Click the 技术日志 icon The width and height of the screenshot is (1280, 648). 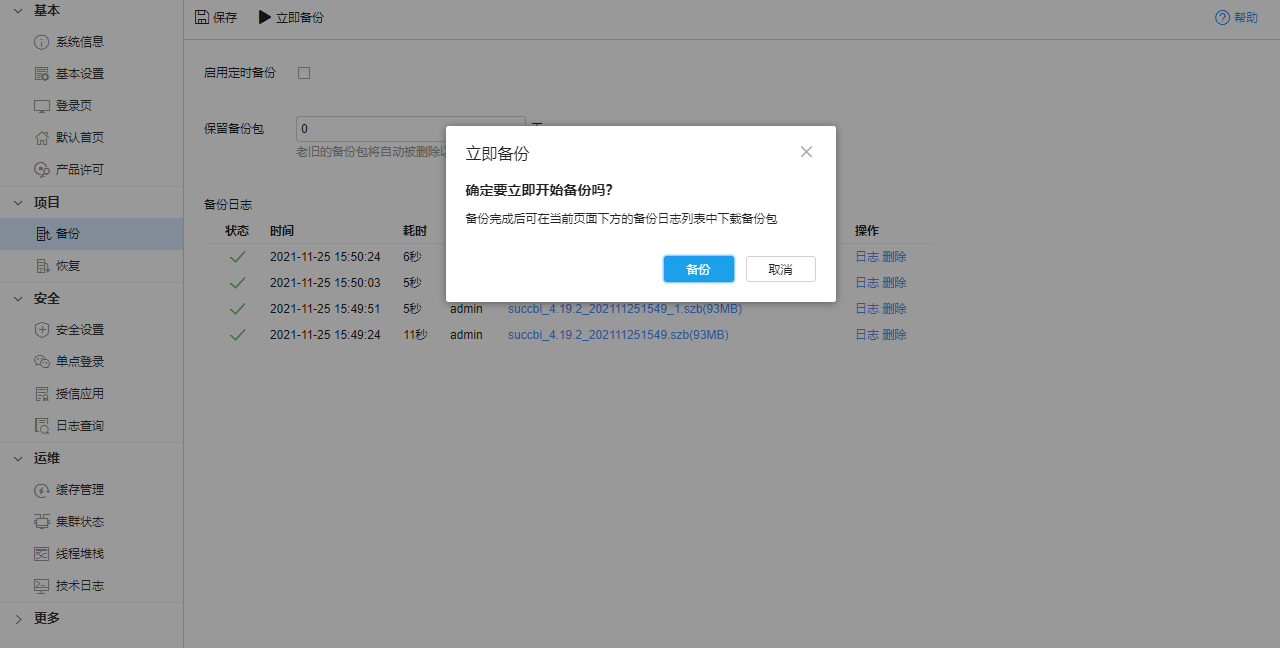[x=42, y=586]
